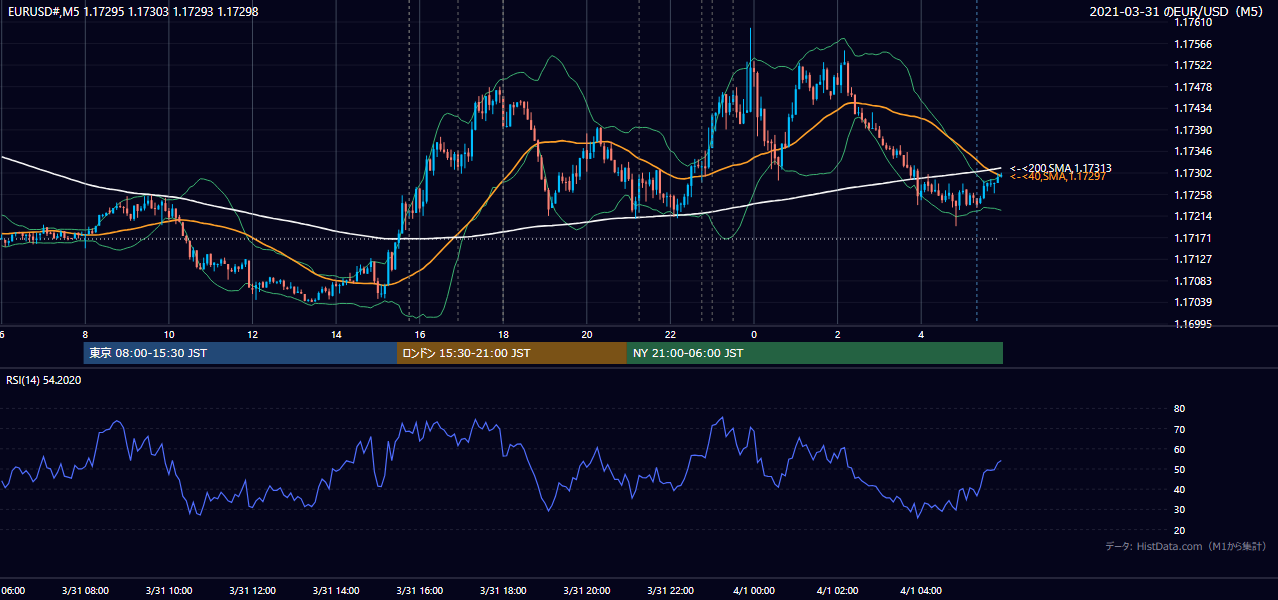Click price axis value 1.17434
The image size is (1278, 600).
(1193, 108)
